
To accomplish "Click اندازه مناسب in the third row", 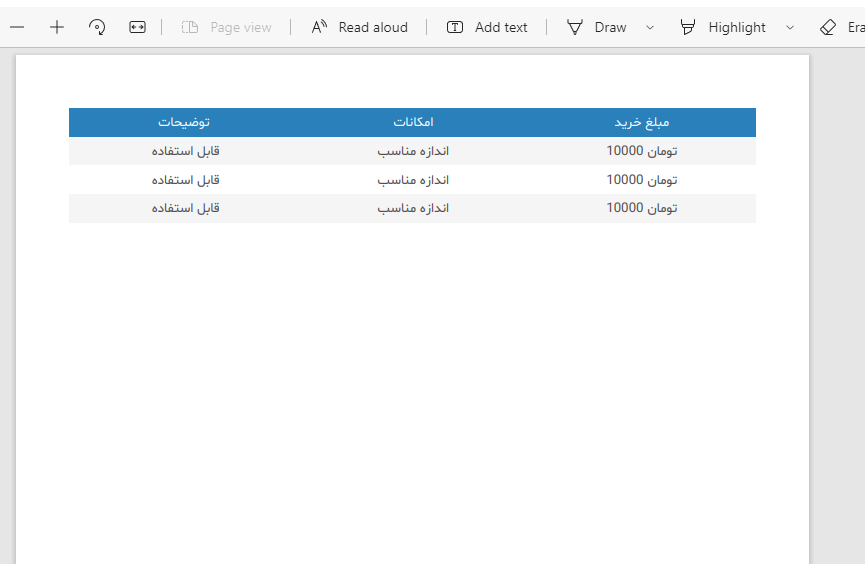I will tap(413, 208).
